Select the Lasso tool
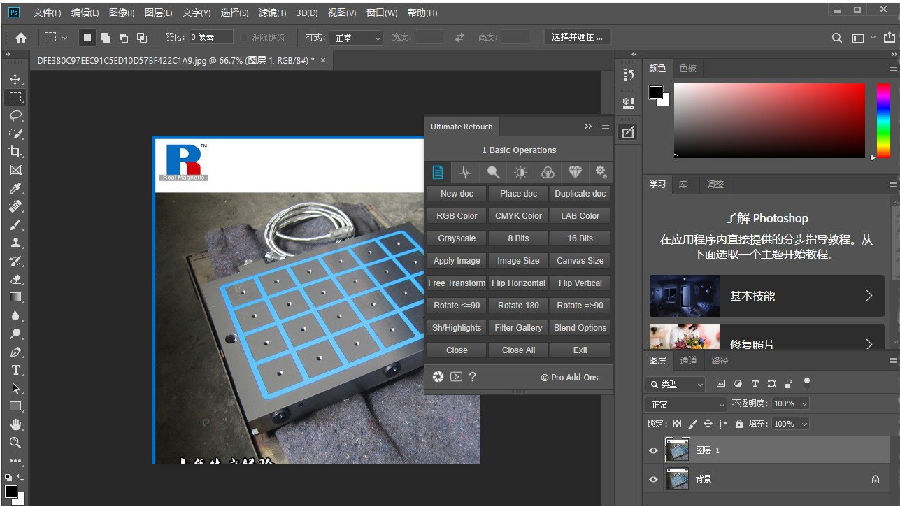Viewport: 900px width, 506px height. (15, 116)
